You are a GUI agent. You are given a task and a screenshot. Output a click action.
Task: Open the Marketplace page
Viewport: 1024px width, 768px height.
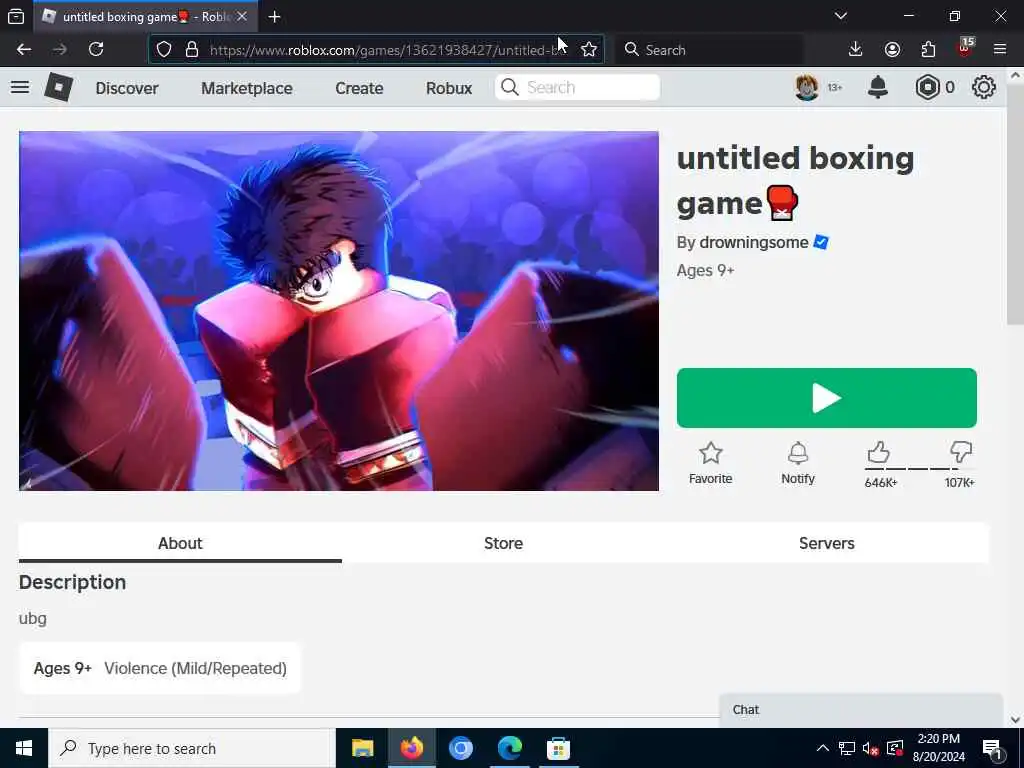pos(247,88)
